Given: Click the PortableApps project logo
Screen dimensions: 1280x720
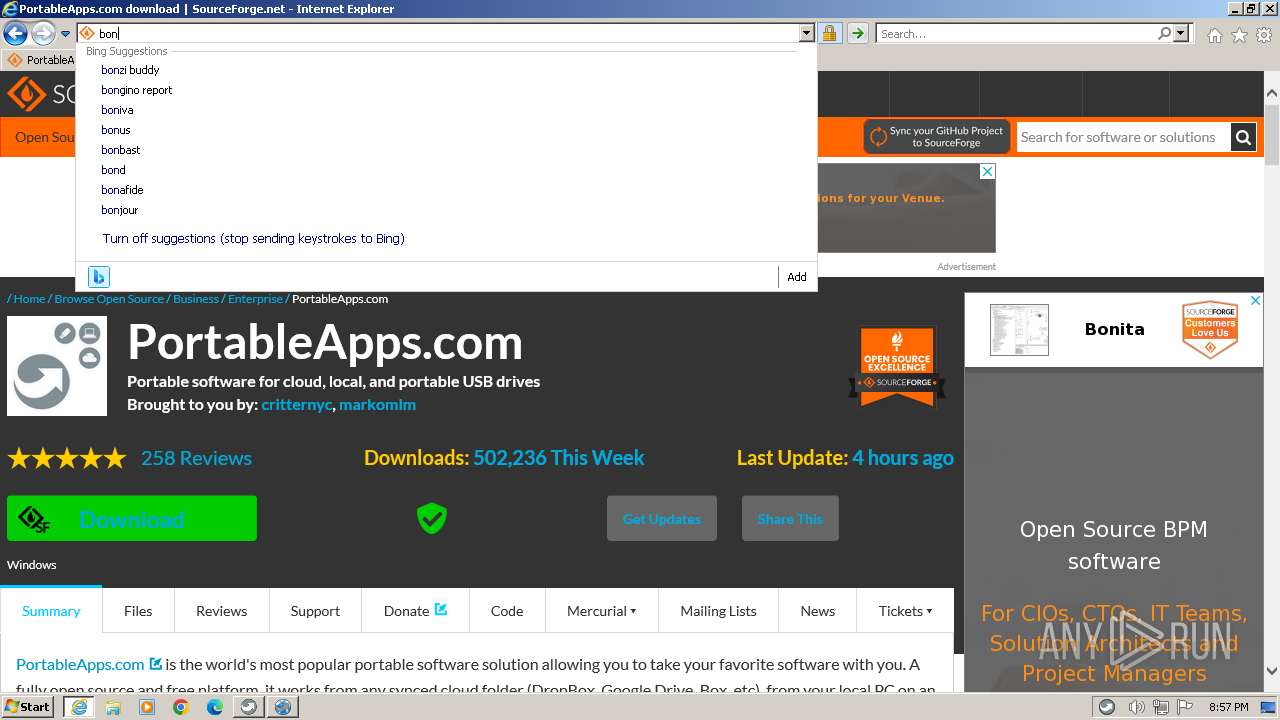Looking at the screenshot, I should (x=57, y=366).
